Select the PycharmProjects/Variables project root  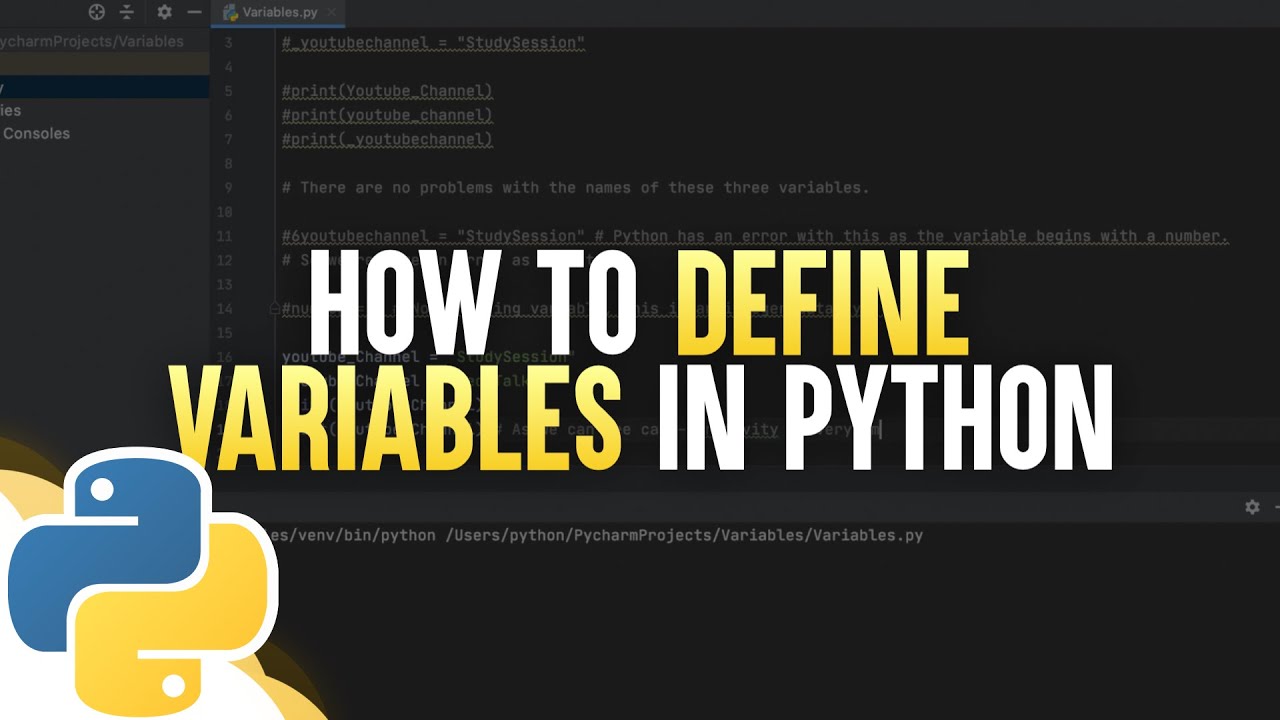[x=92, y=41]
